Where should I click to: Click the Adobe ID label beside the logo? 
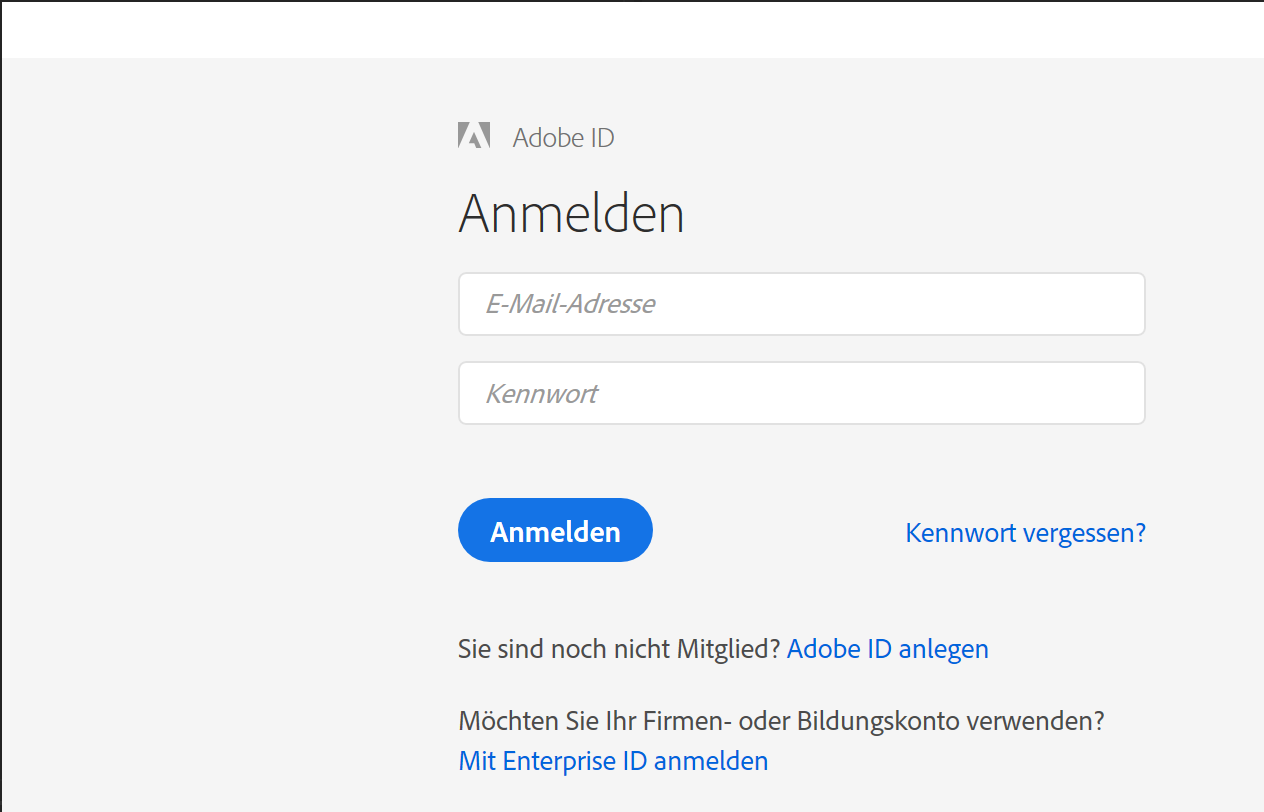click(x=563, y=138)
